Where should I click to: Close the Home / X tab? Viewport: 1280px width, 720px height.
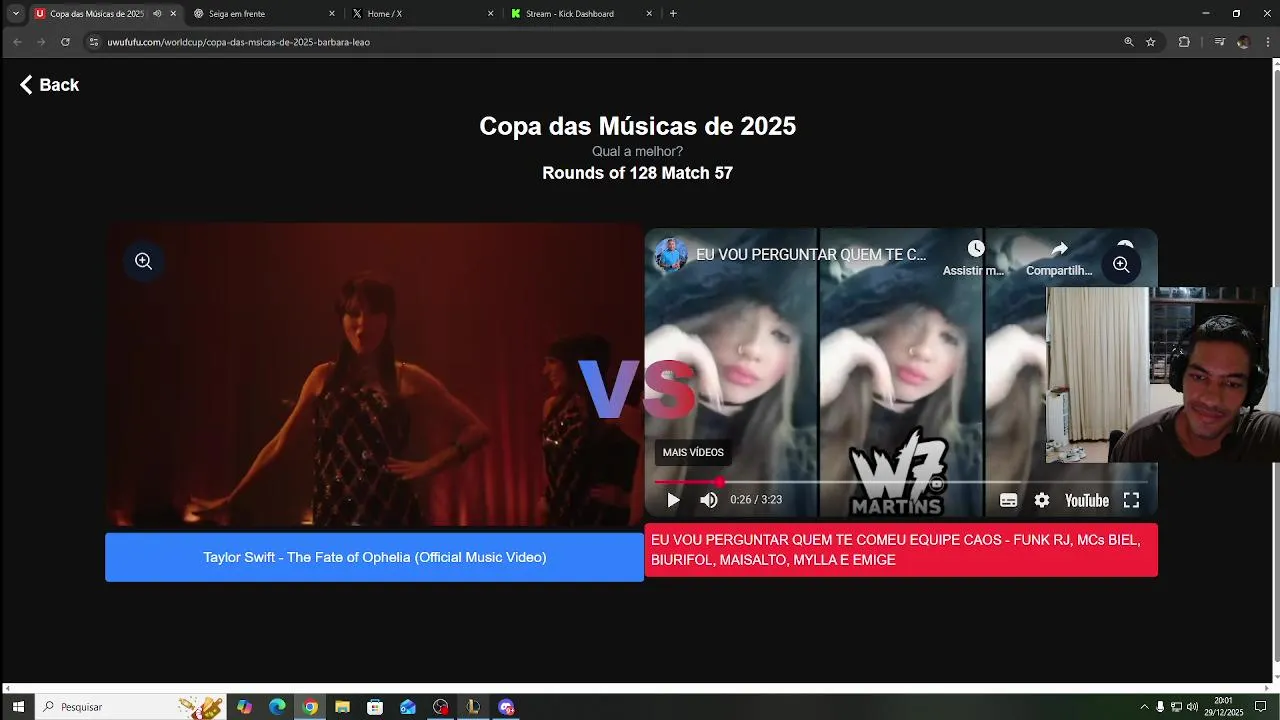pos(491,14)
